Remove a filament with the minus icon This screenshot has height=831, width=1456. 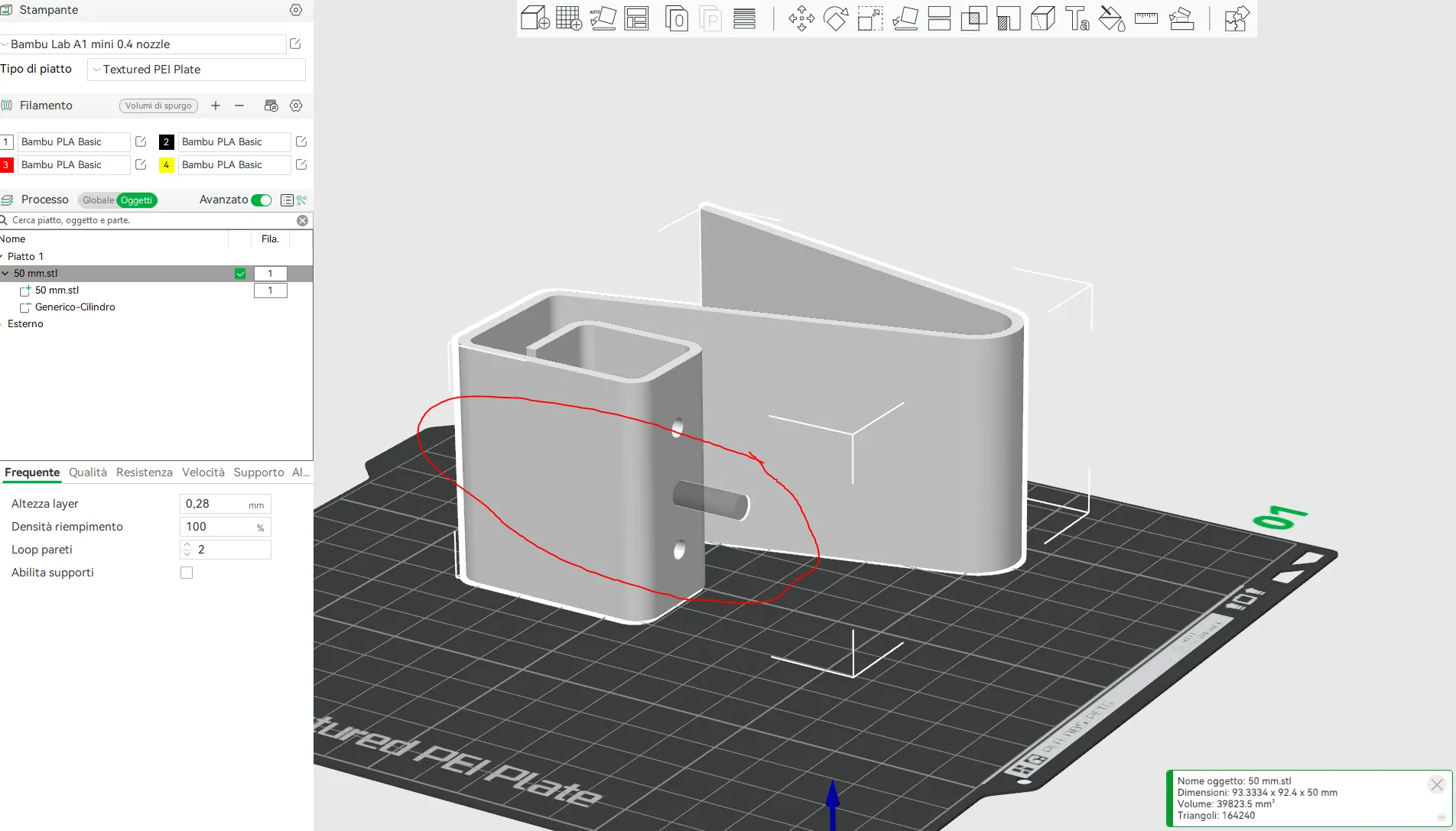(x=239, y=105)
